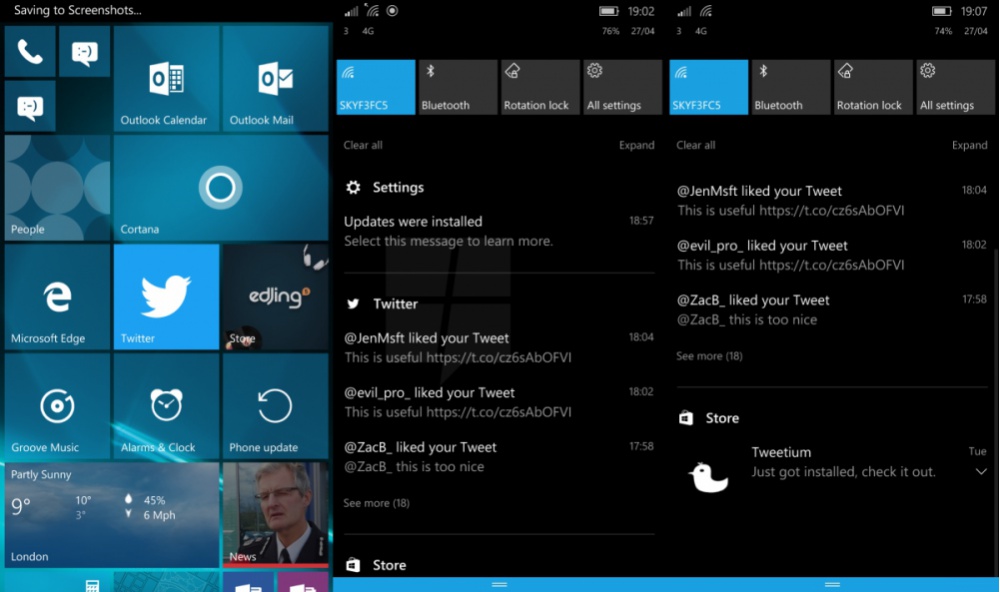This screenshot has height=592, width=1000.
Task: Toggle SKYF3FC5 Wi-Fi in 19:02 panel
Action: click(376, 87)
